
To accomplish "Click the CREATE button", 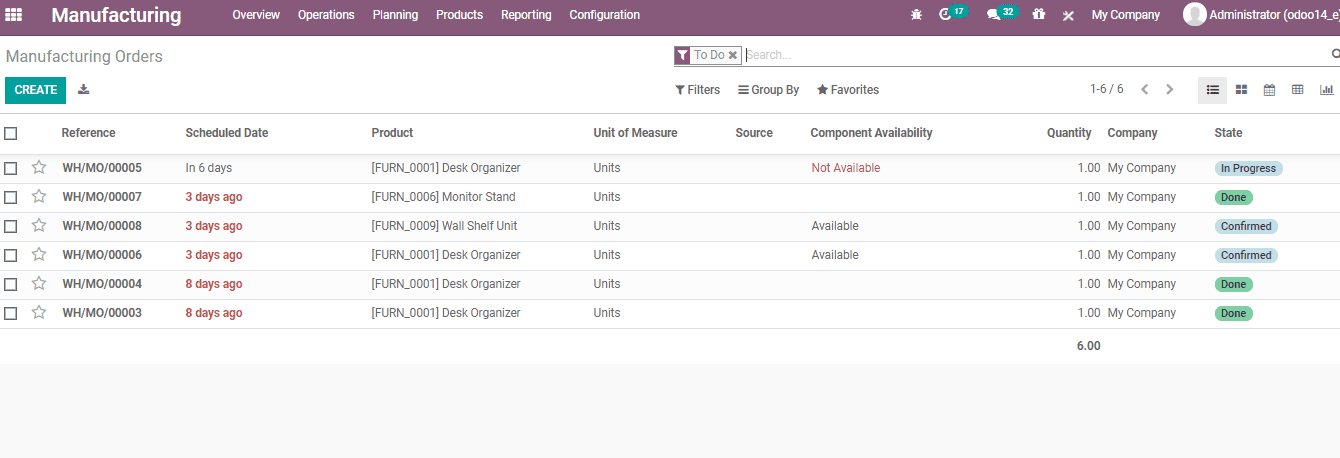I will click(36, 90).
